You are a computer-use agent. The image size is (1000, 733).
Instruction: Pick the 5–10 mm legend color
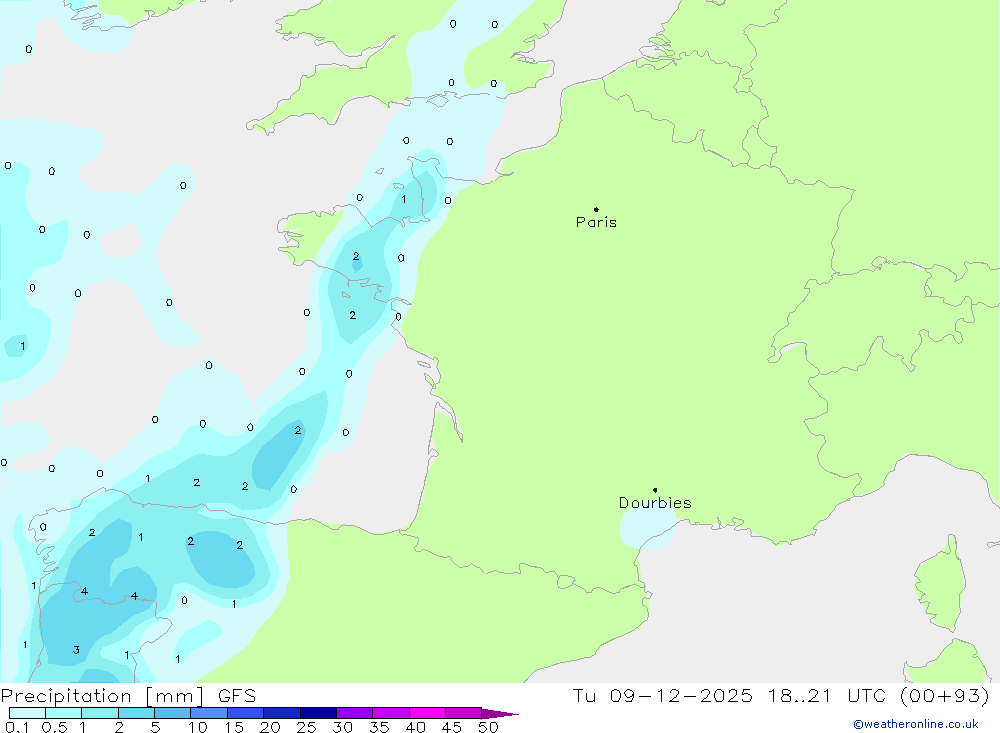coord(173,713)
